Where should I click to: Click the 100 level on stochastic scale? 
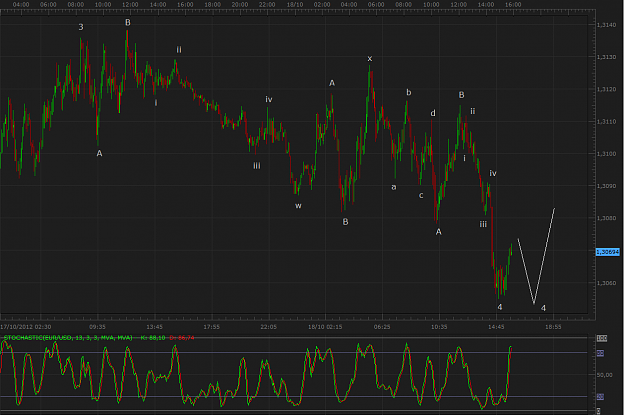pos(601,338)
